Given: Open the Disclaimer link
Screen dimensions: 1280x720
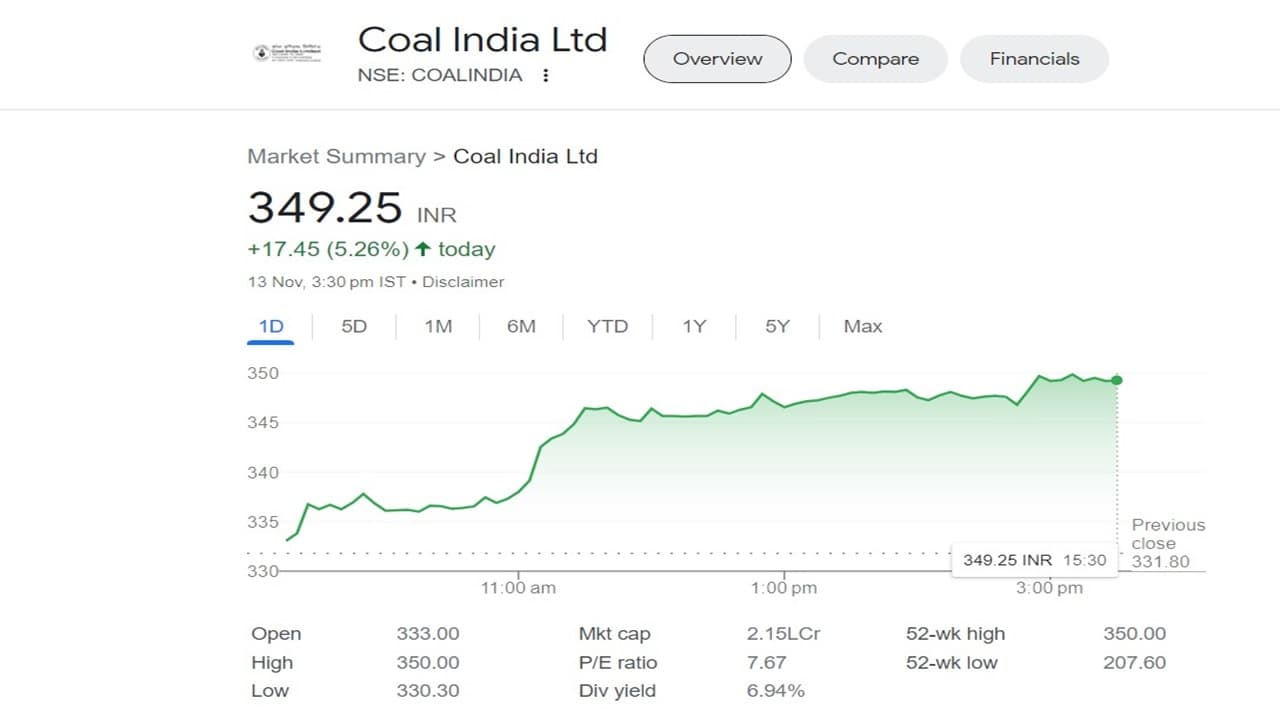Looking at the screenshot, I should pyautogui.click(x=463, y=282).
